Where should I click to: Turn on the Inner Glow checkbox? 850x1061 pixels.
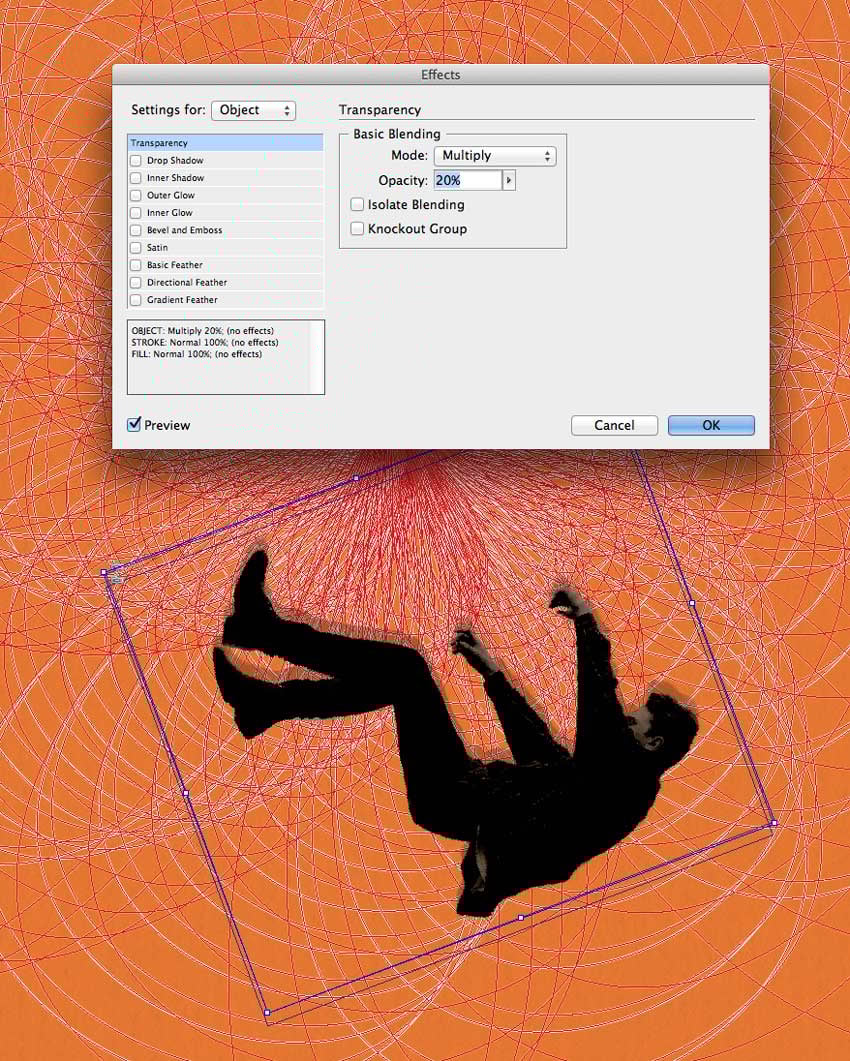(136, 213)
